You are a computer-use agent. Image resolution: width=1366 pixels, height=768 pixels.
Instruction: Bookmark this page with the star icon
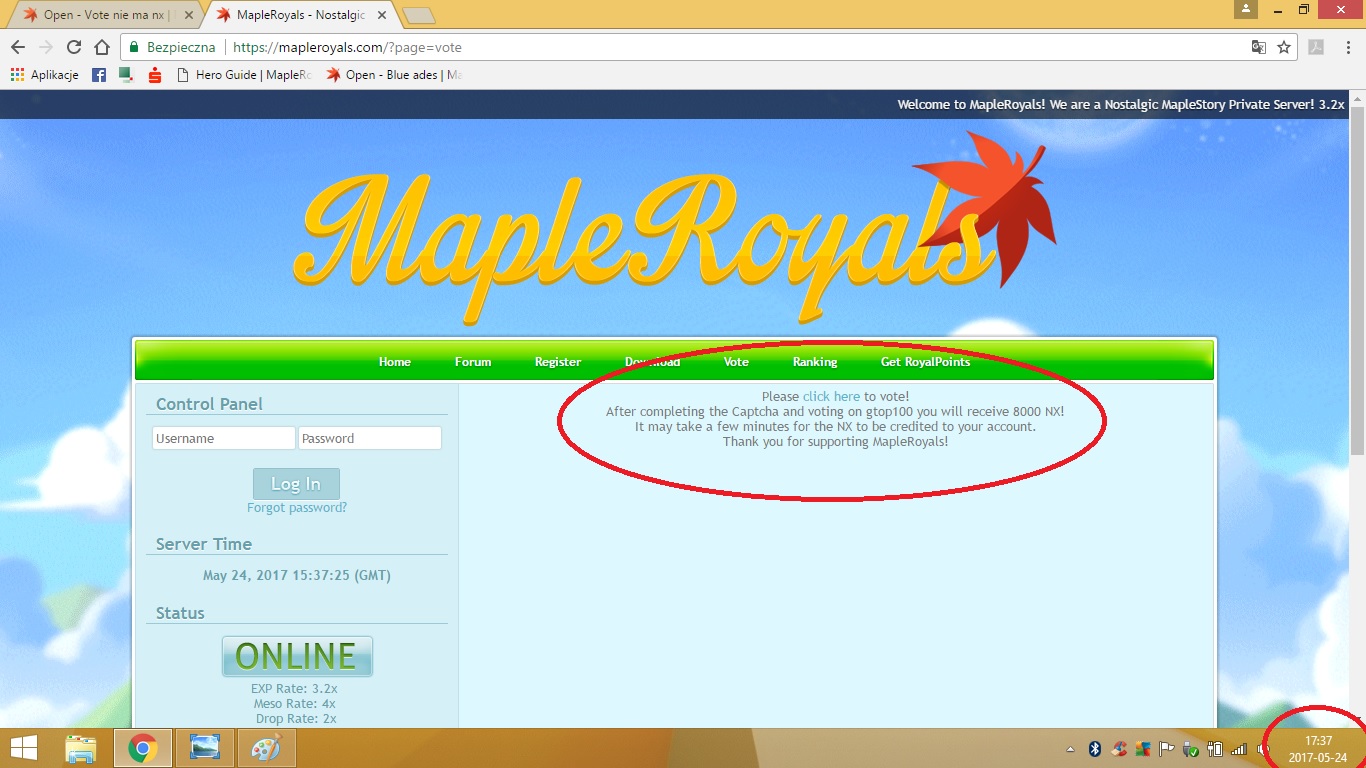(1284, 47)
